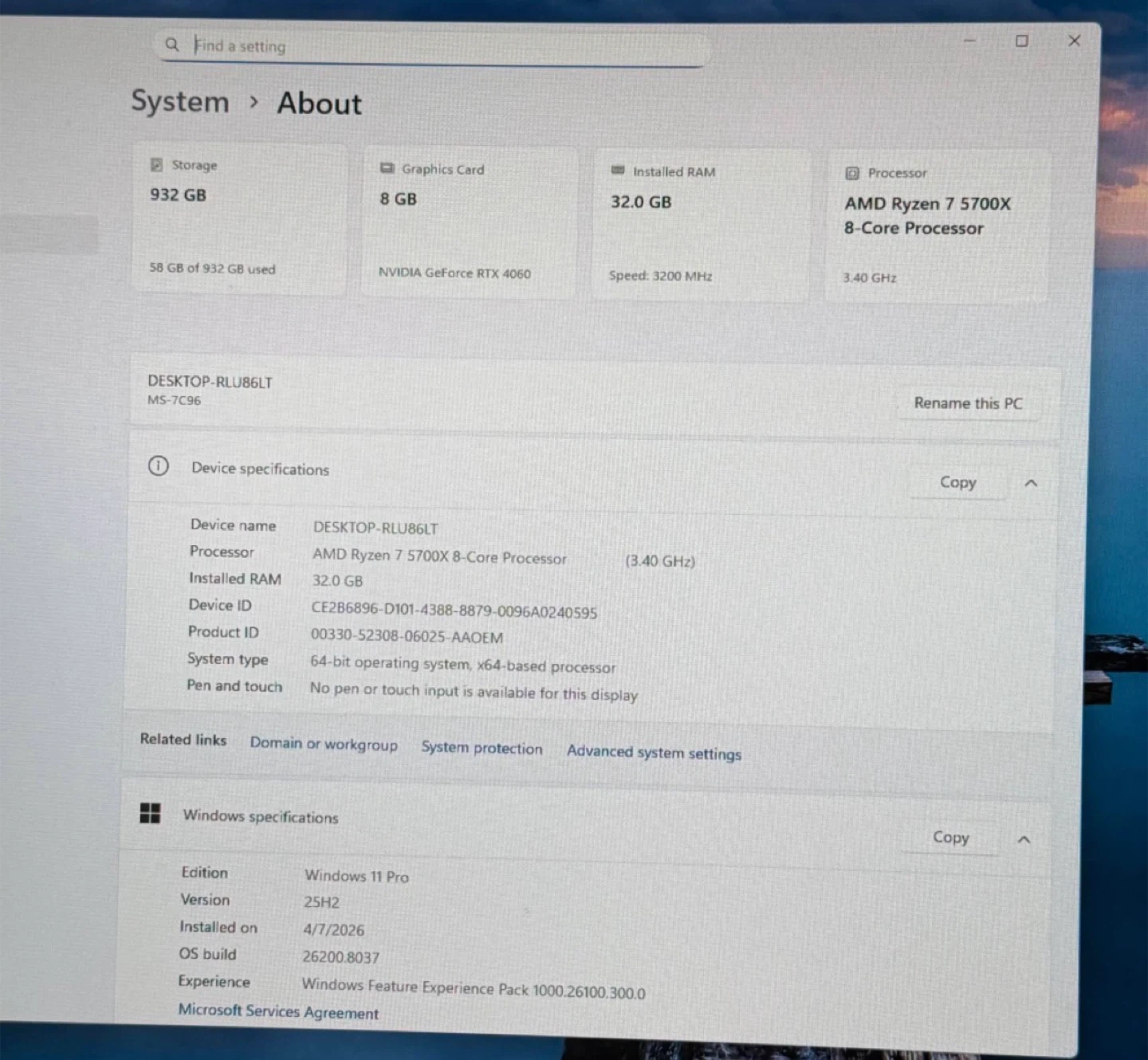Maximize the Settings window
1148x1060 pixels.
click(1021, 41)
